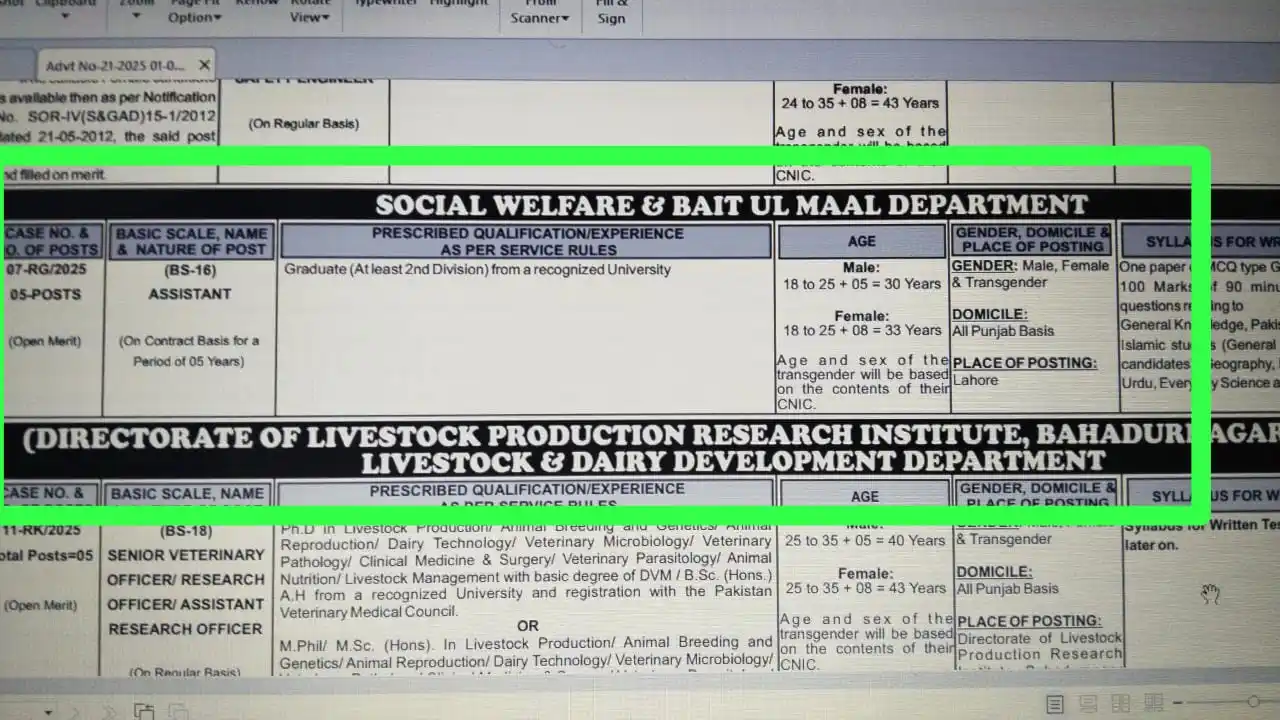The width and height of the screenshot is (1280, 720).
Task: Click the 'SENIOR VETERINARY' post title text
Action: coord(186,555)
